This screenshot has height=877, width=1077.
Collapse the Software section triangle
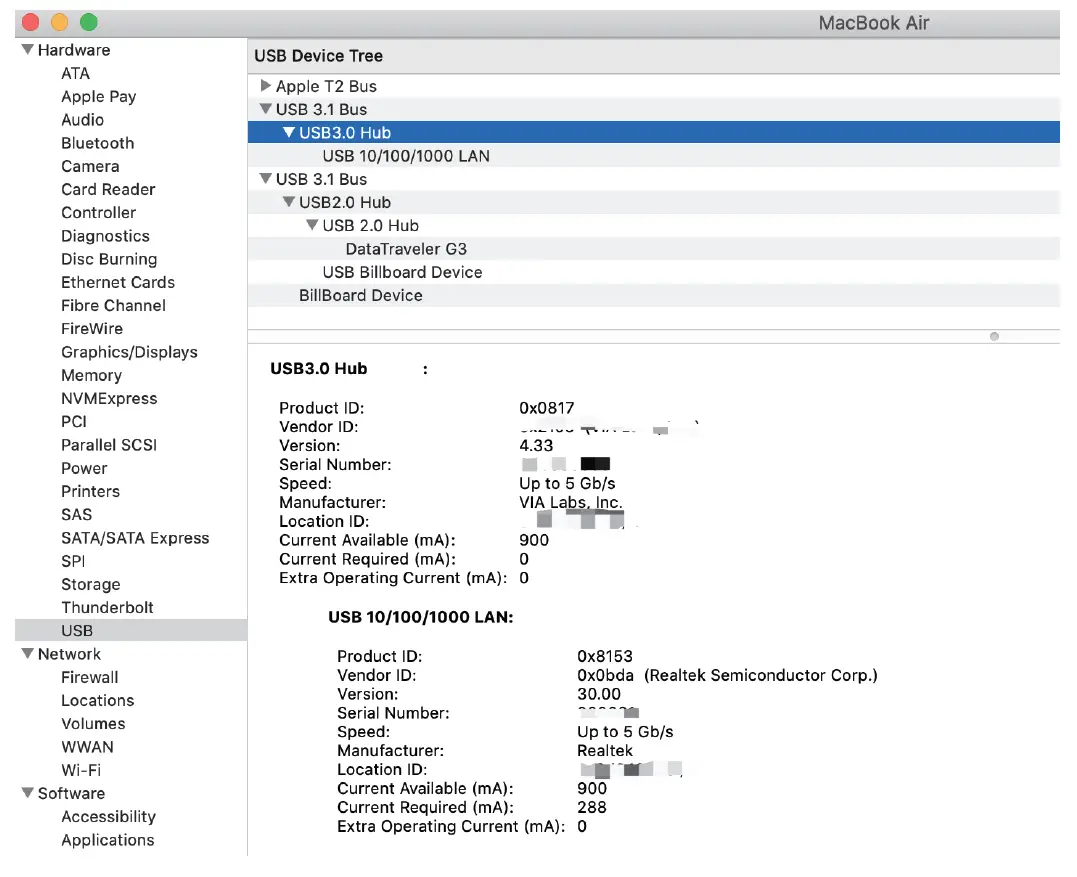(28, 793)
